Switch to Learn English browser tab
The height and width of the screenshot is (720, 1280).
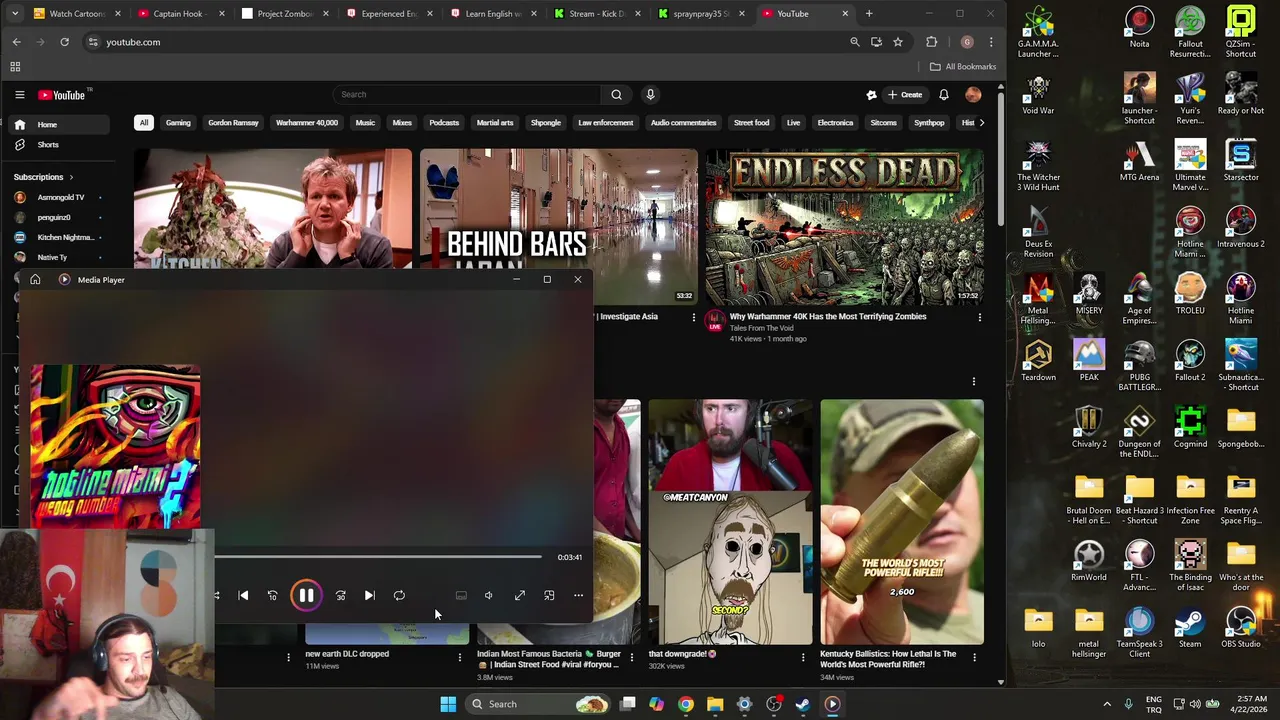[x=492, y=14]
